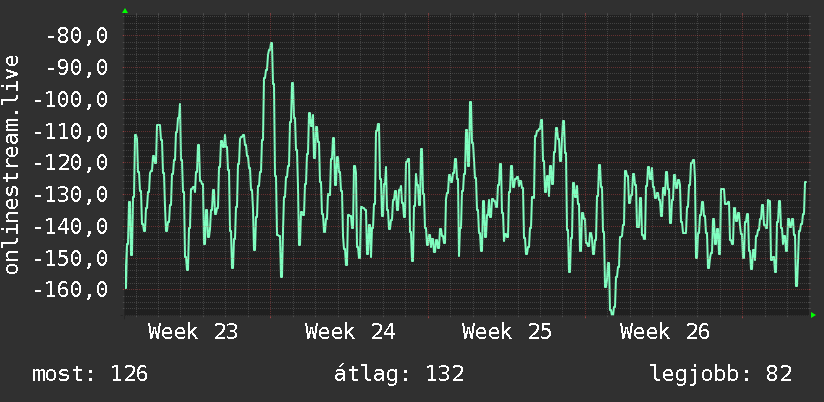Click the 'átlag: 132' average value

(399, 374)
